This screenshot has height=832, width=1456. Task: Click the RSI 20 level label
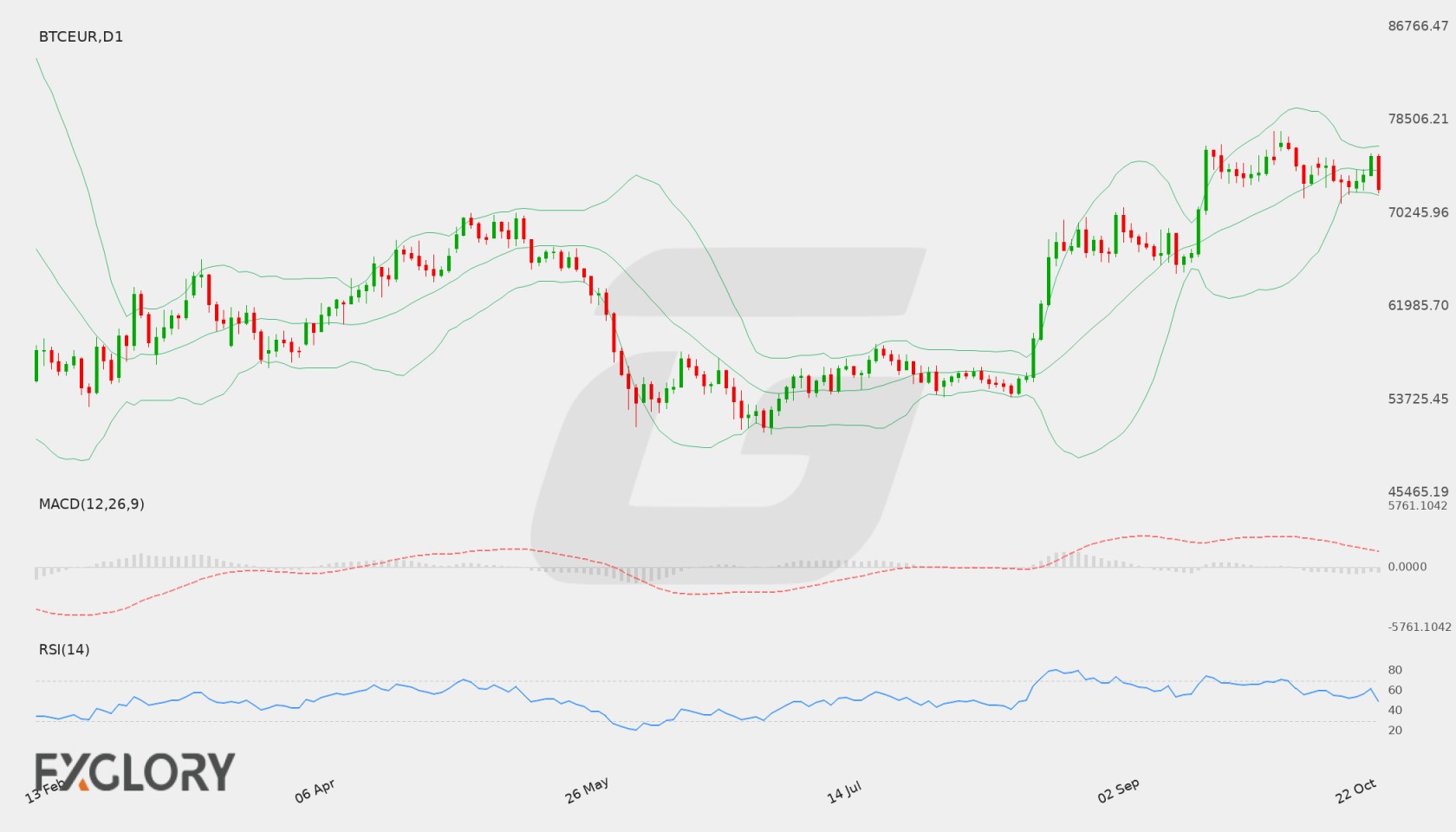click(1394, 730)
